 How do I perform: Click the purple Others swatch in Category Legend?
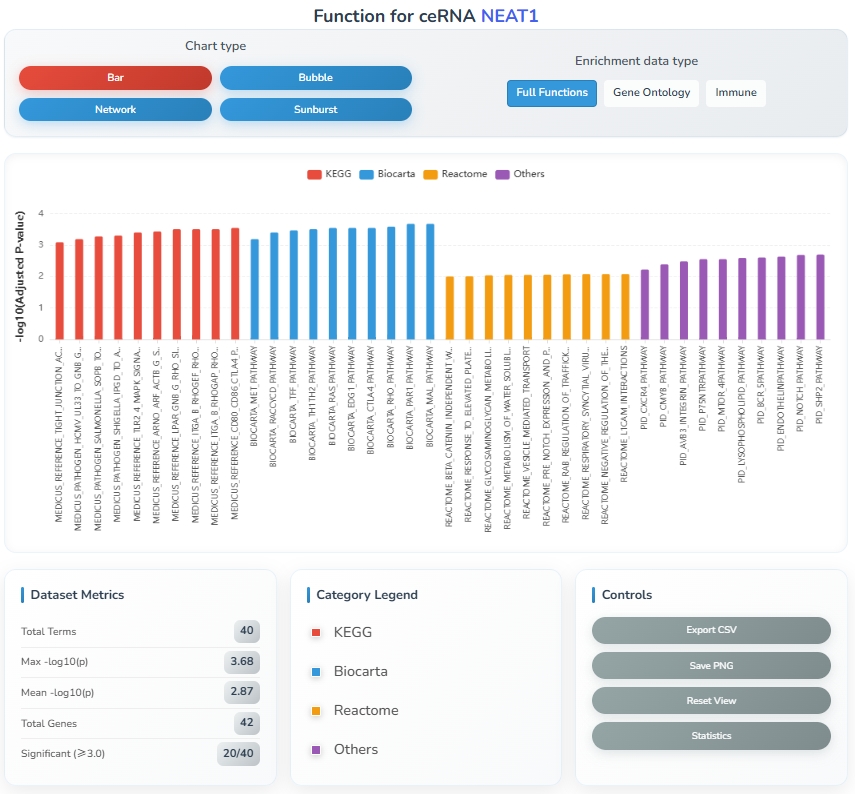coord(316,750)
